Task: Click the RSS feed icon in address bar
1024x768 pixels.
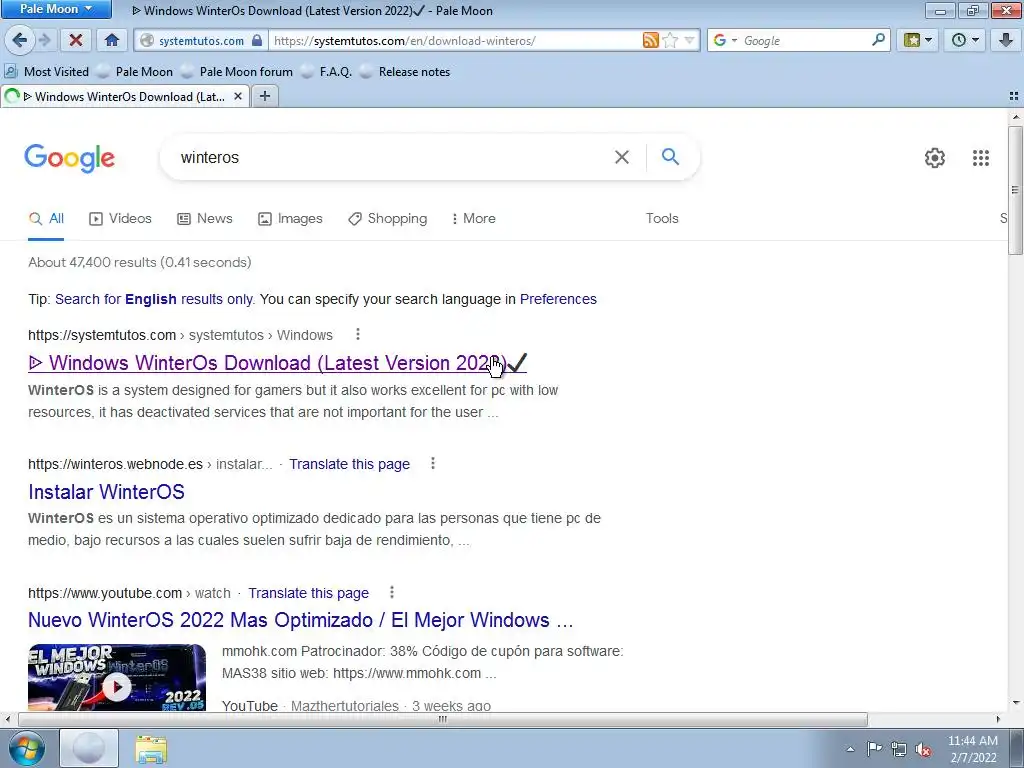Action: [x=650, y=40]
